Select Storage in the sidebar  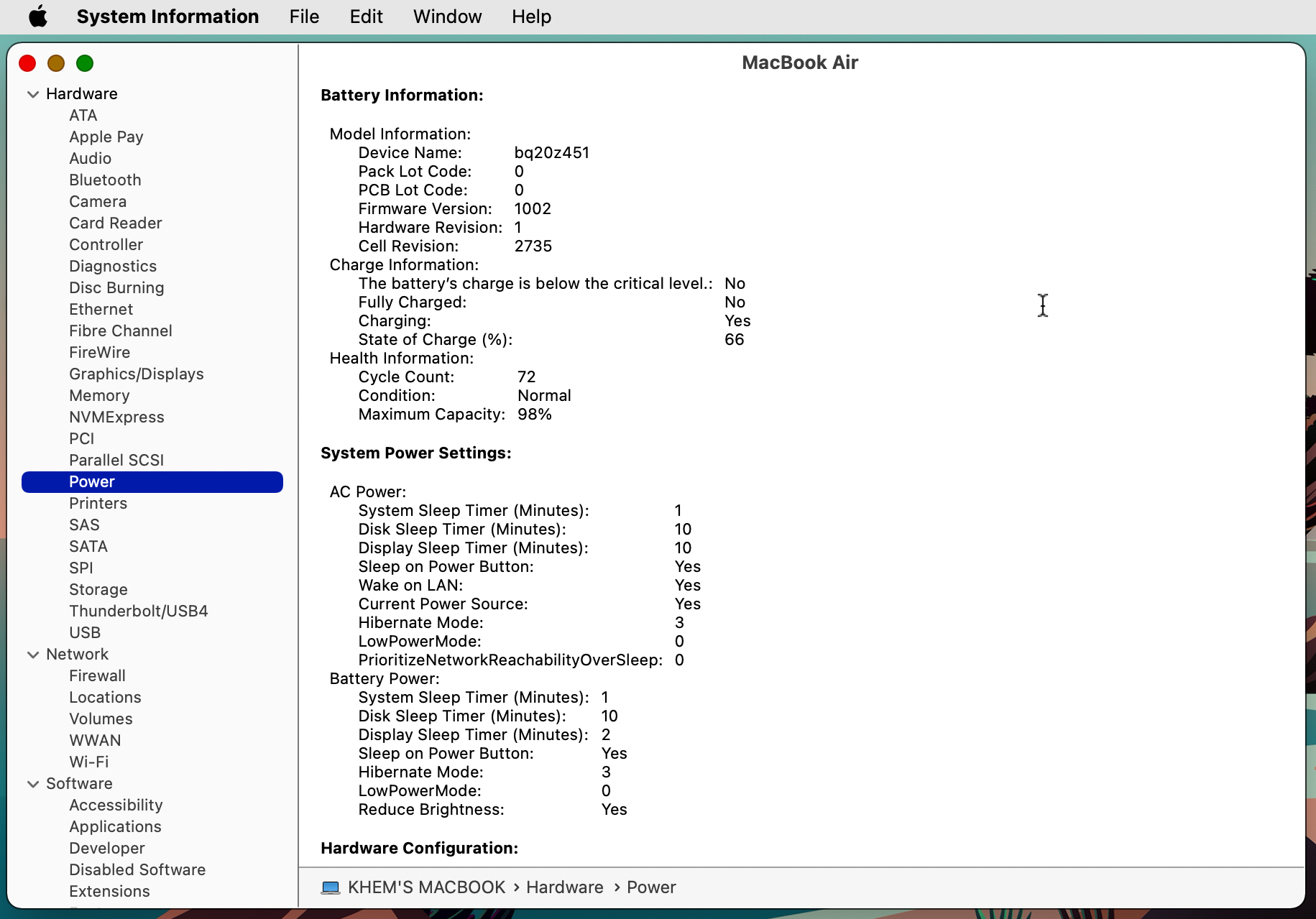click(x=98, y=589)
